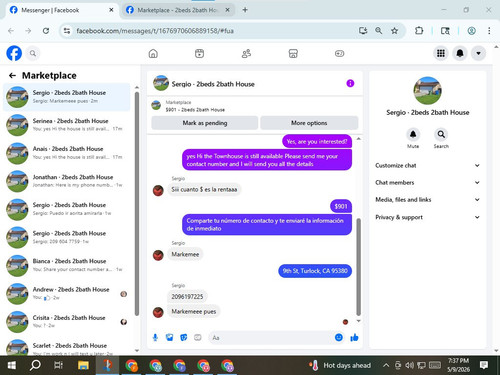Open the Marketplace storefront icon

pos(293,53)
